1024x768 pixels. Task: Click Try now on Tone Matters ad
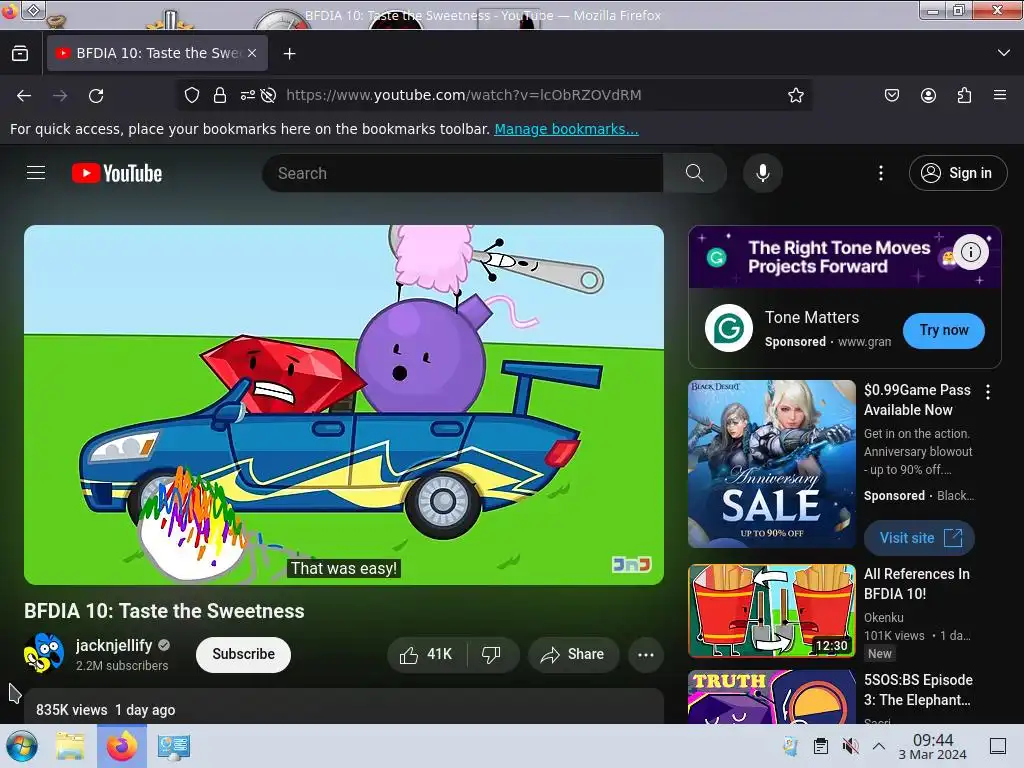click(944, 330)
